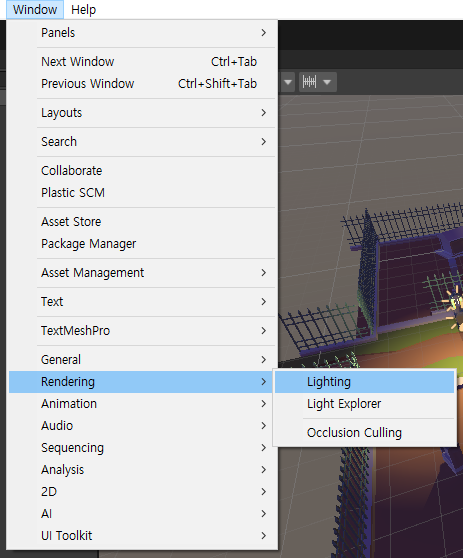The image size is (463, 558).
Task: Expand the Analysis submenu
Action: pos(142,470)
